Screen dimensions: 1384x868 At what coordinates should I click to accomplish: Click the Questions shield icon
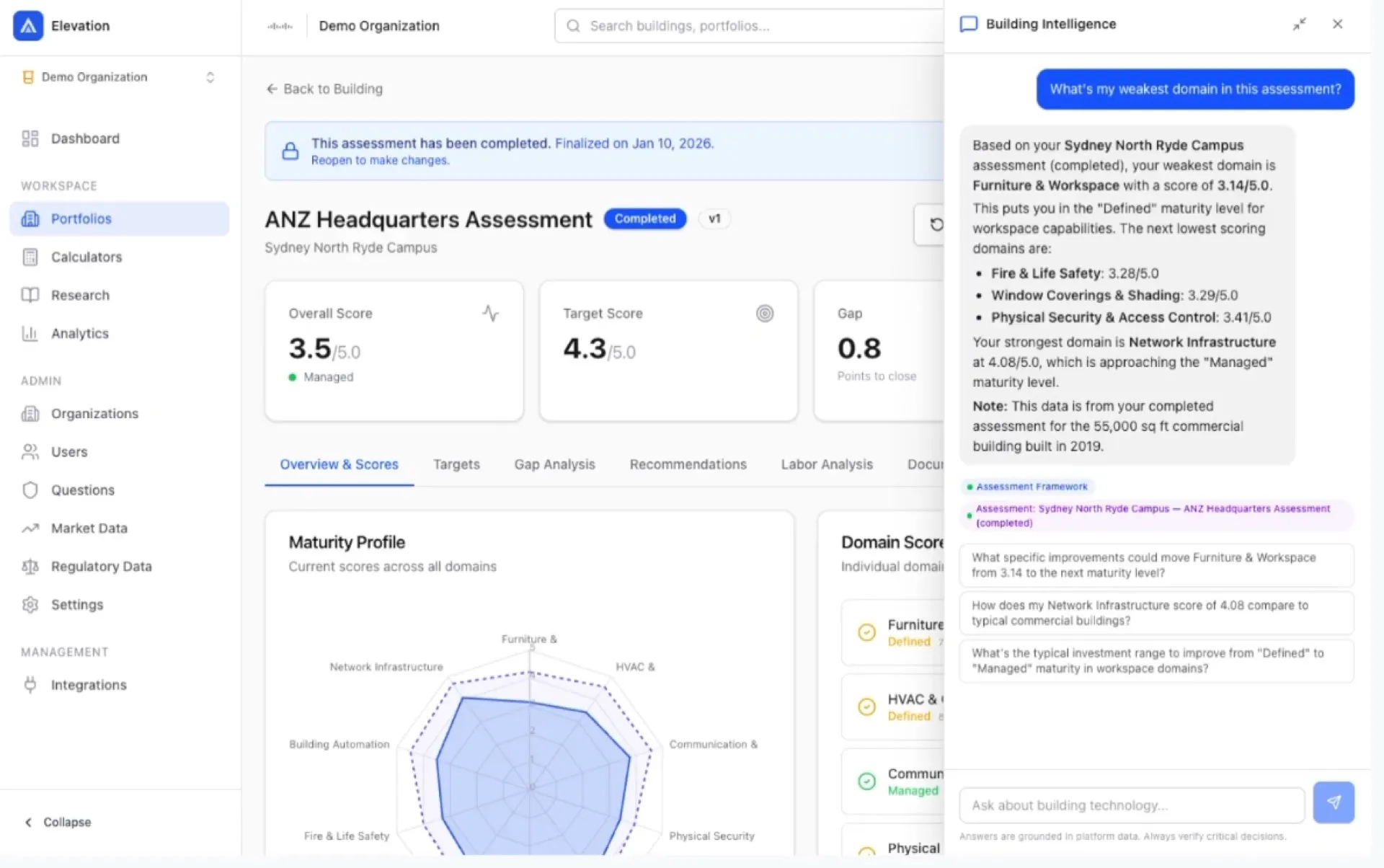point(30,490)
